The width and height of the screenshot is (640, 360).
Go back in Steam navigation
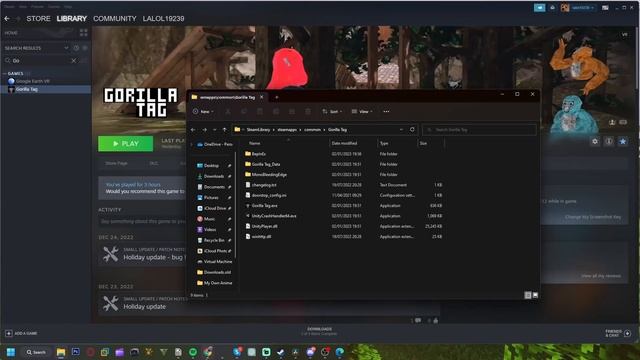coord(7,18)
